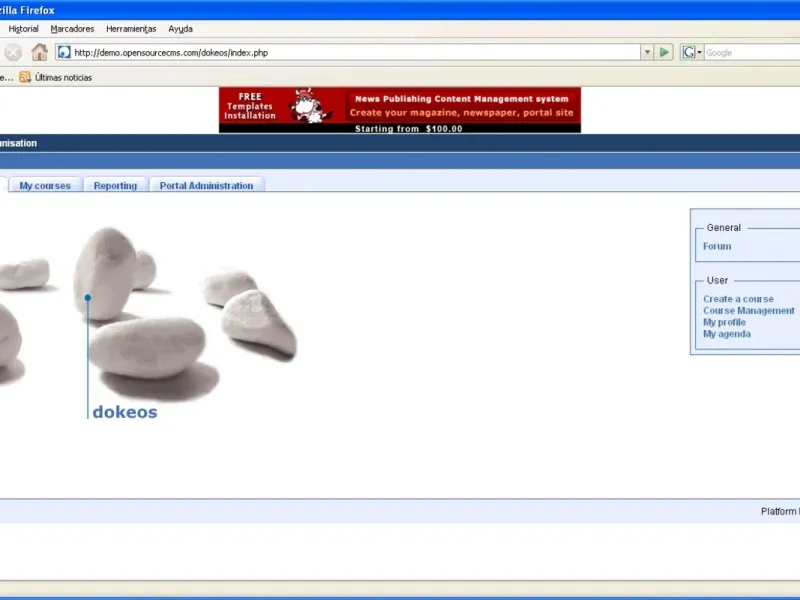Click the page favicon in address bar

[64, 52]
